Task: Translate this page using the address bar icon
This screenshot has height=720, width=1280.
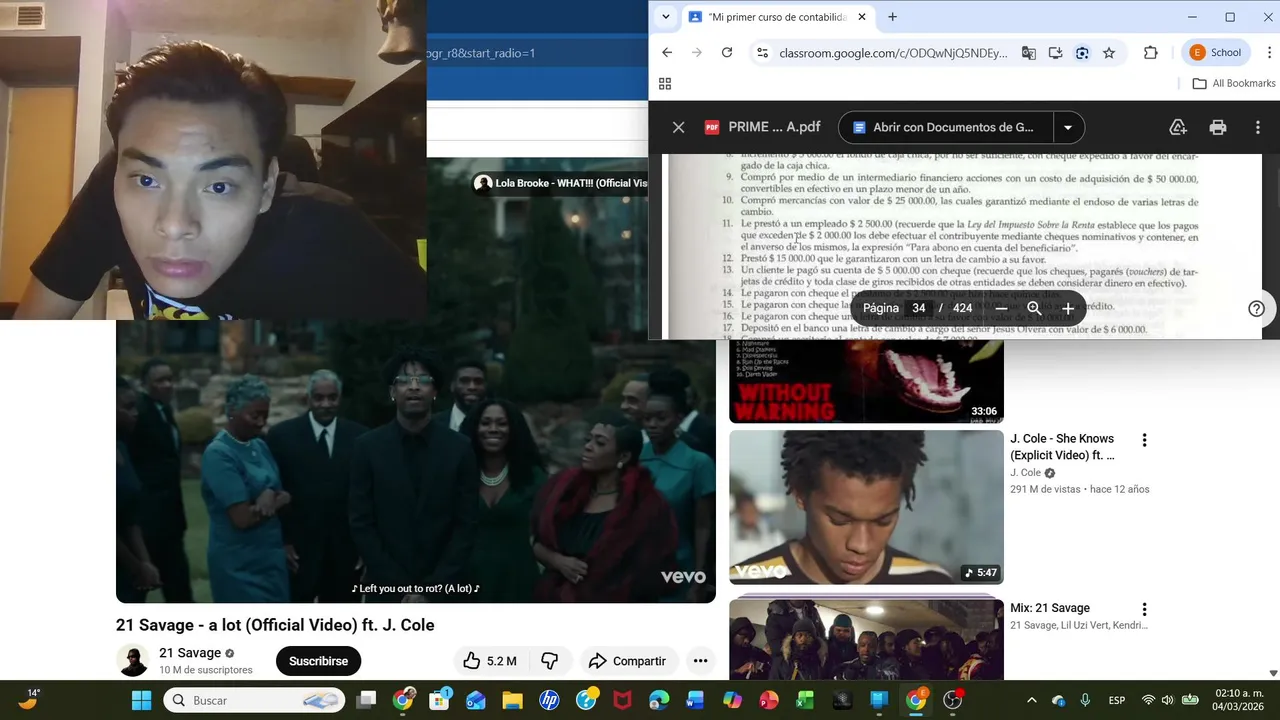Action: (x=1028, y=53)
